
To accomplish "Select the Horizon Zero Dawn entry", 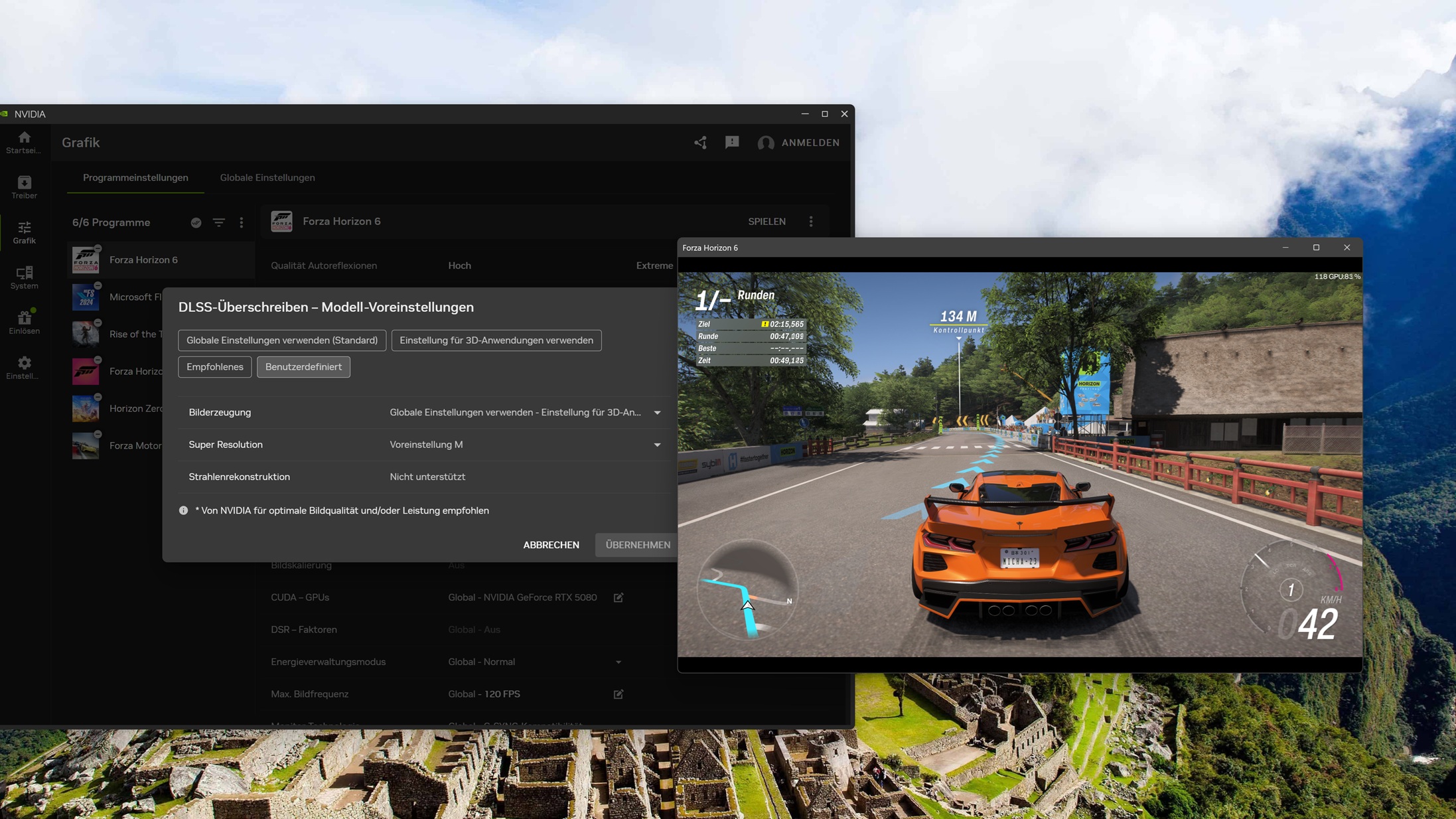I will pos(116,409).
